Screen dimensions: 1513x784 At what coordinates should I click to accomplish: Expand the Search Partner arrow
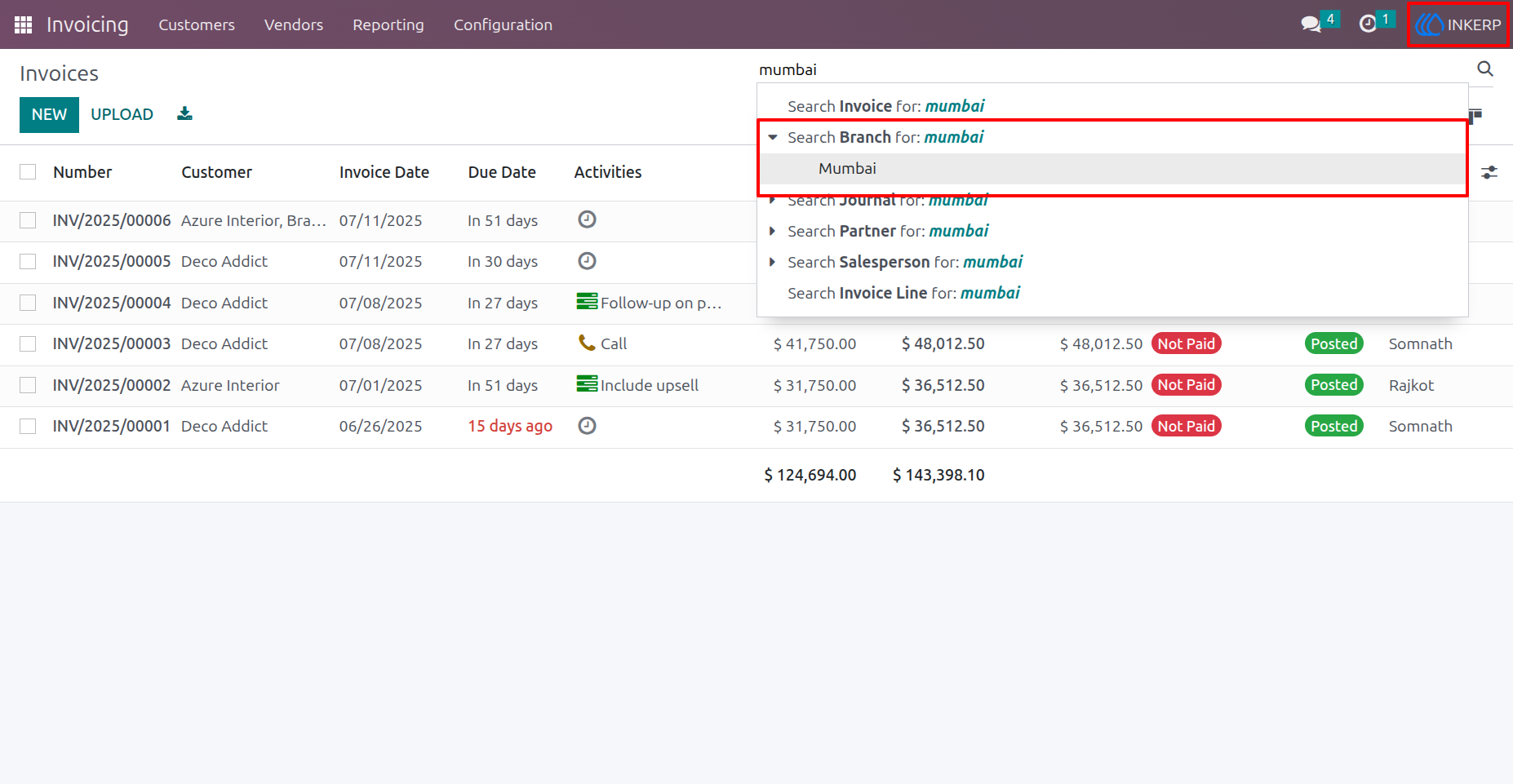[x=773, y=231]
